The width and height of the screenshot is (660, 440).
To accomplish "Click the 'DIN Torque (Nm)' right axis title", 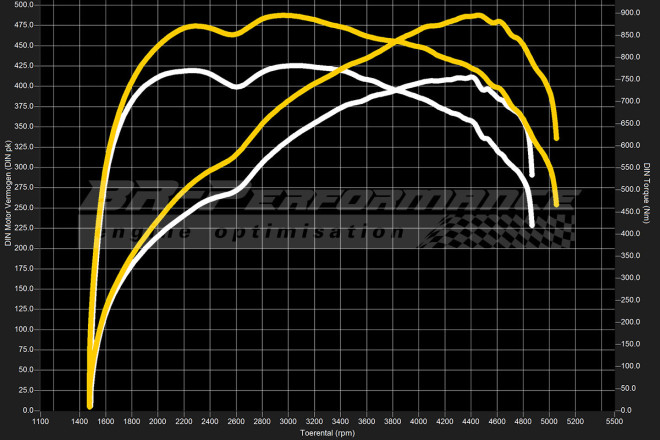I will pyautogui.click(x=648, y=207).
